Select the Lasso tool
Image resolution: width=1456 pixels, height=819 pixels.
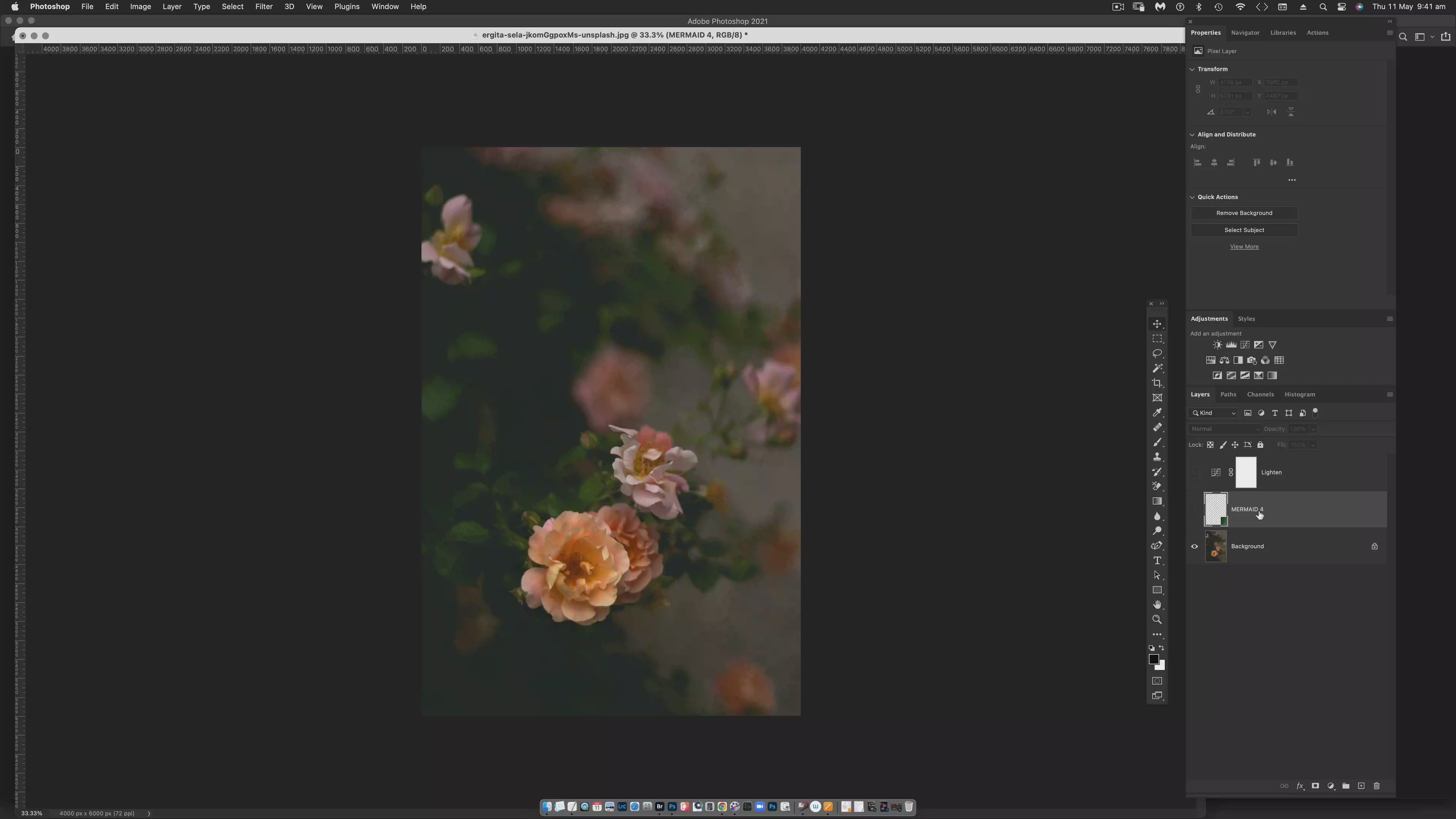click(1157, 353)
